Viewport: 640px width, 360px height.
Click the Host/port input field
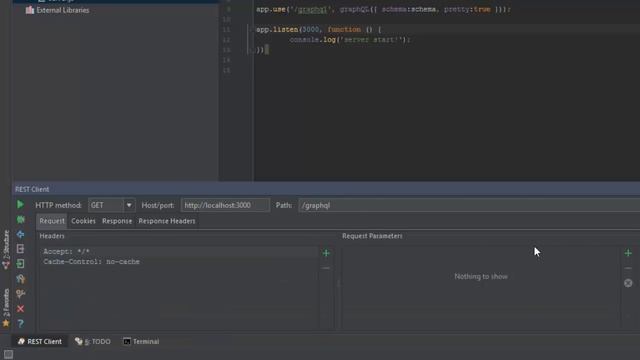pyautogui.click(x=225, y=205)
